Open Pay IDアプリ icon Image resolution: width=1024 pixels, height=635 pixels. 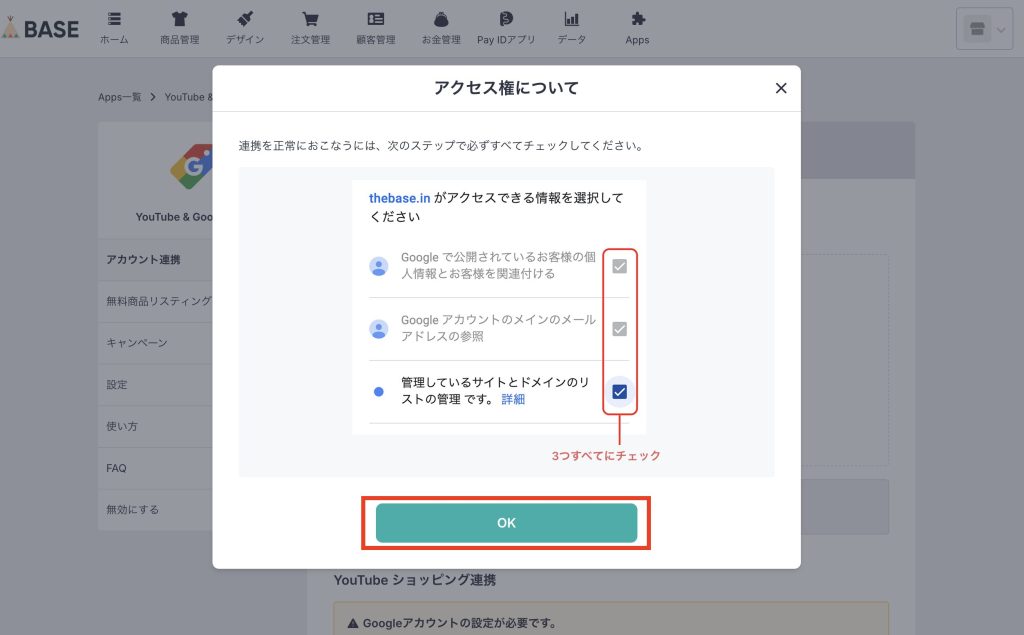(506, 19)
